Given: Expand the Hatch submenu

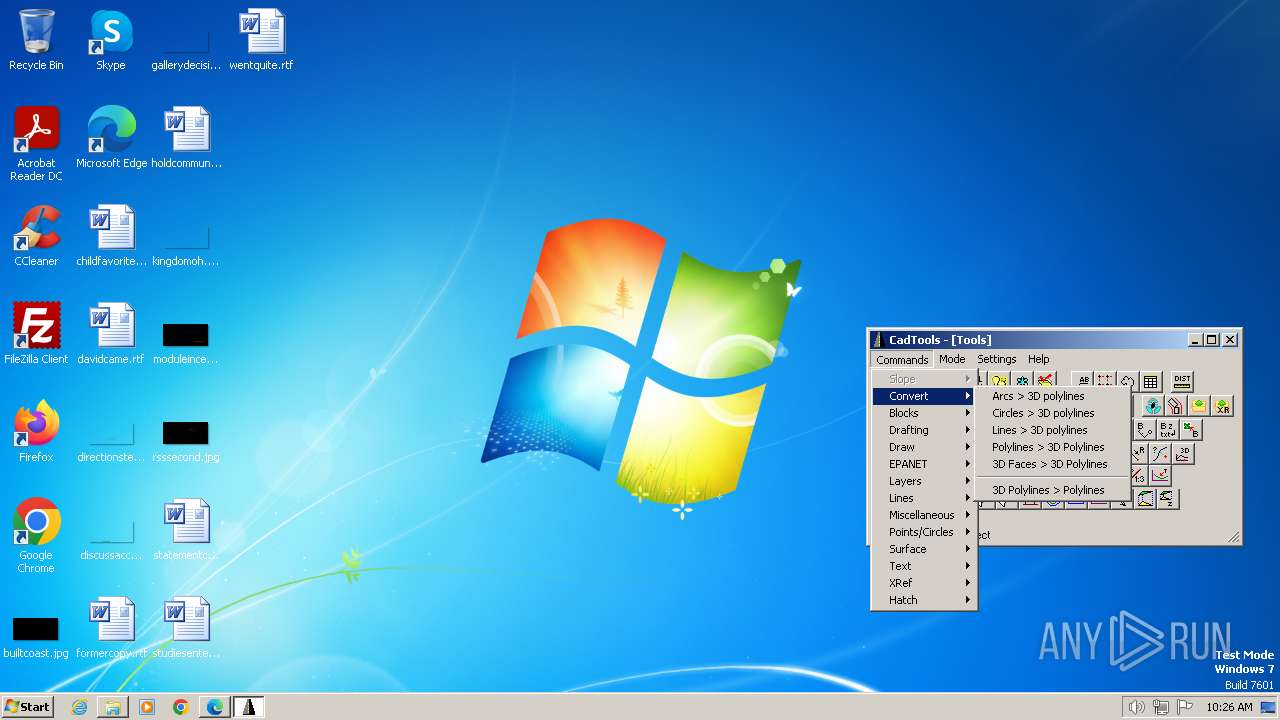Looking at the screenshot, I should point(924,600).
